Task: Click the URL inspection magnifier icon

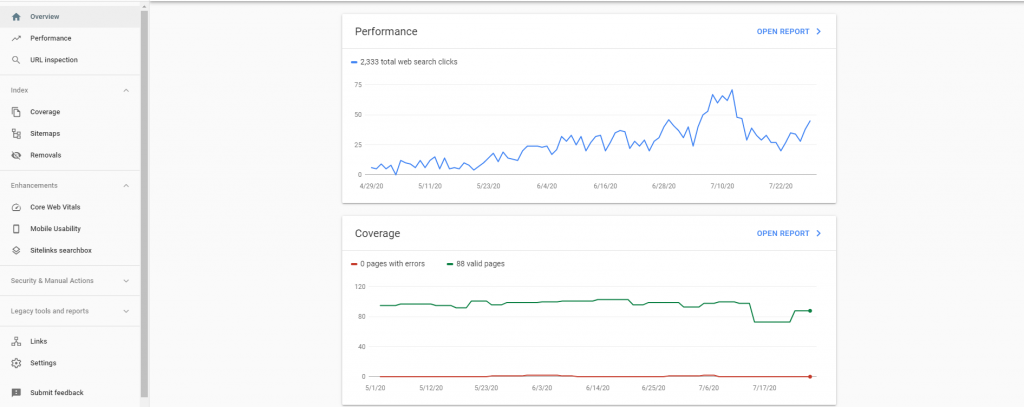Action: click(16, 60)
